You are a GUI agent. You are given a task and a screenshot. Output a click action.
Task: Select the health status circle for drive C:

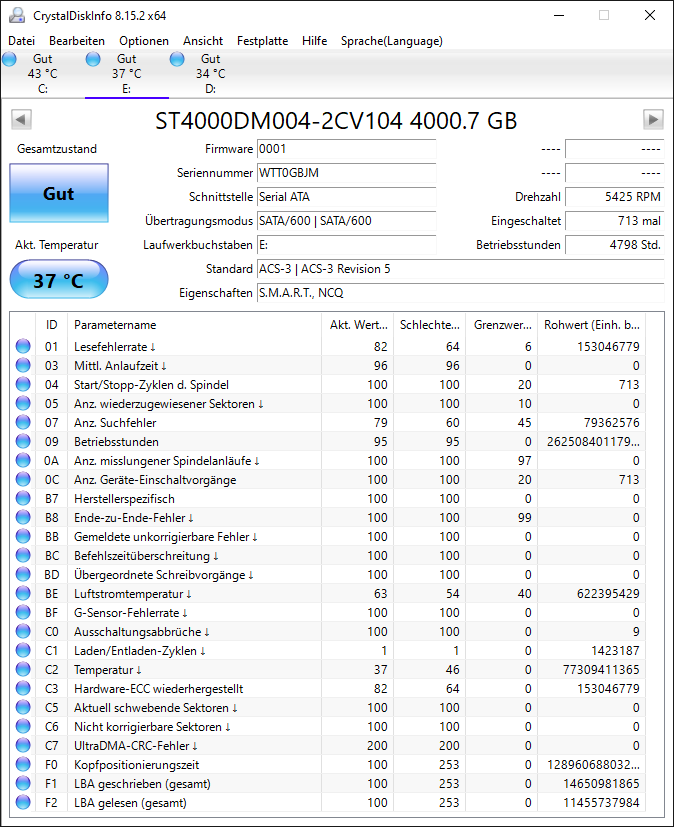pos(10,59)
